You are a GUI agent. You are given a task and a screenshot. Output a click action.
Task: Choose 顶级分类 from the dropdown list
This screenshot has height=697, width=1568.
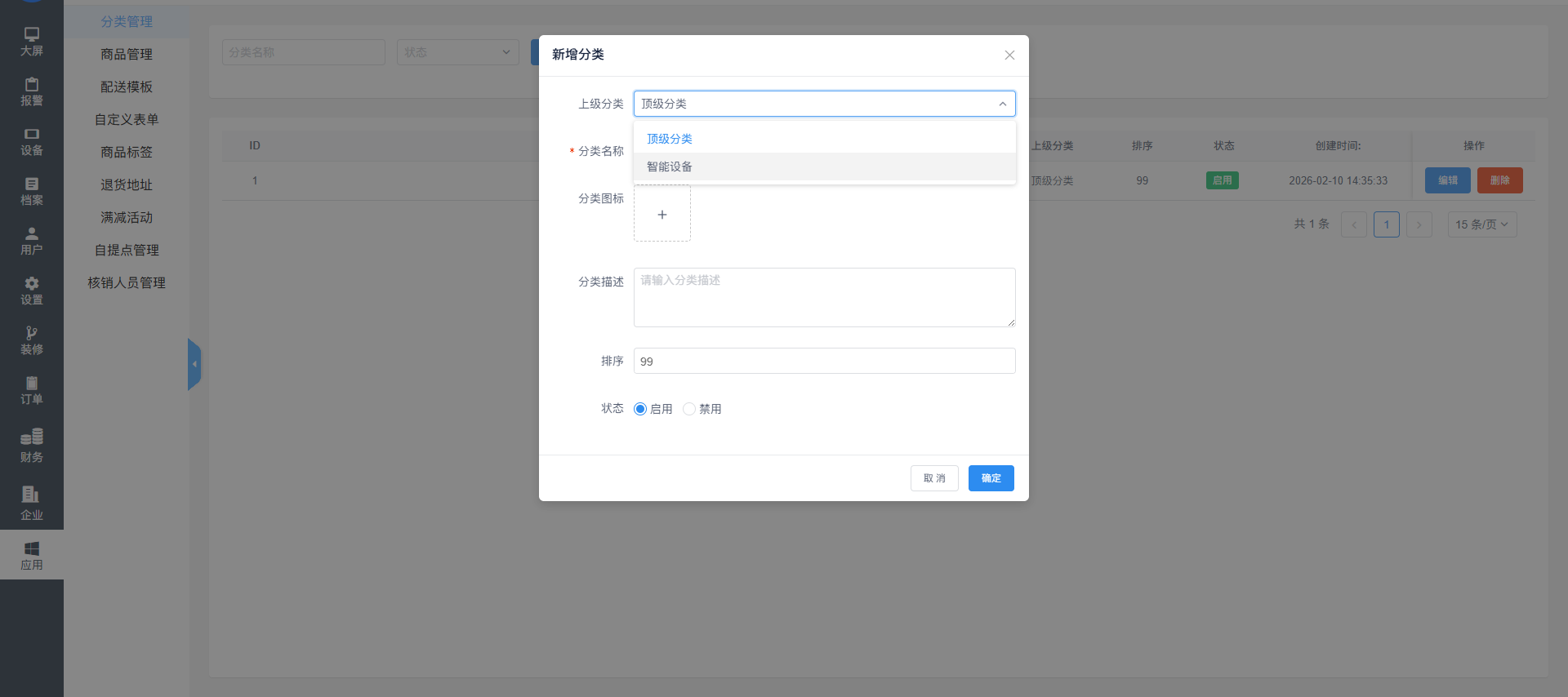tap(825, 139)
